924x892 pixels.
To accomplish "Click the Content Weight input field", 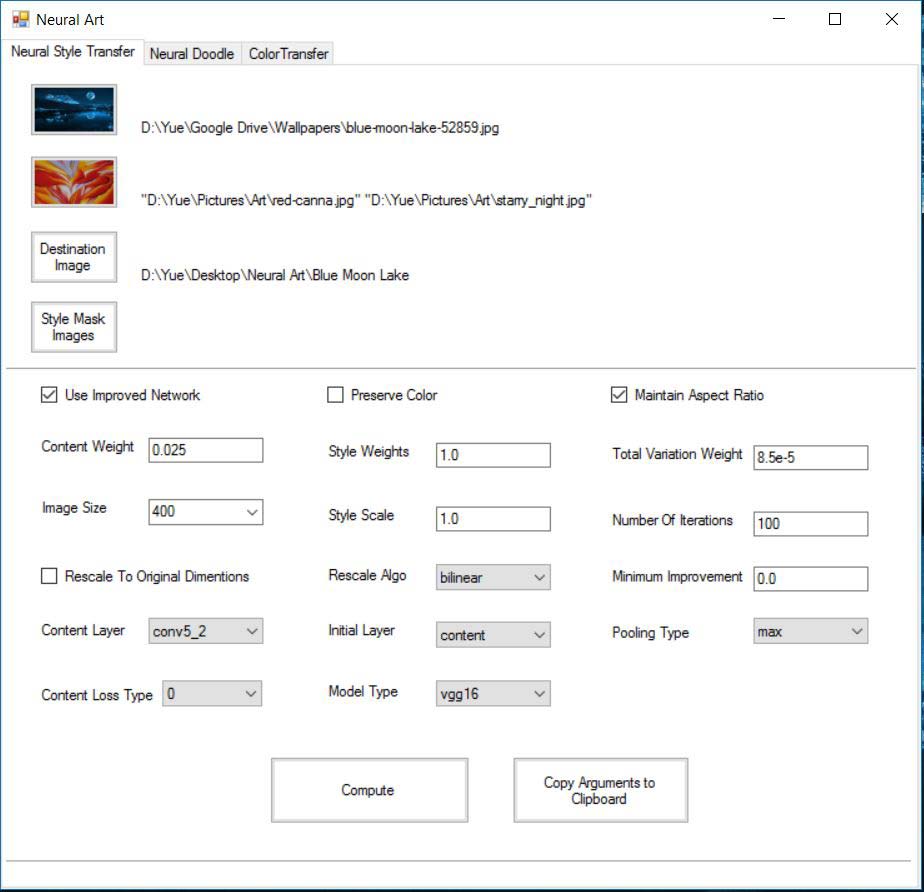I will coord(205,450).
